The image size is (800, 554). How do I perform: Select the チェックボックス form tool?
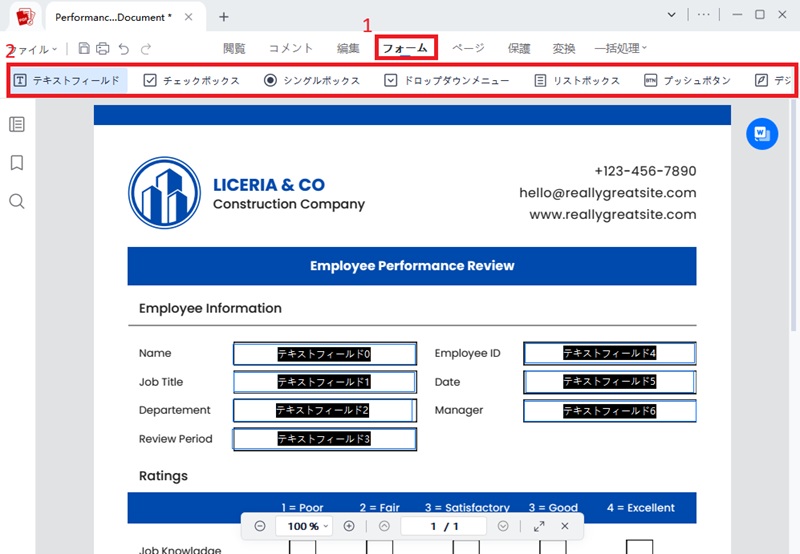(x=192, y=81)
